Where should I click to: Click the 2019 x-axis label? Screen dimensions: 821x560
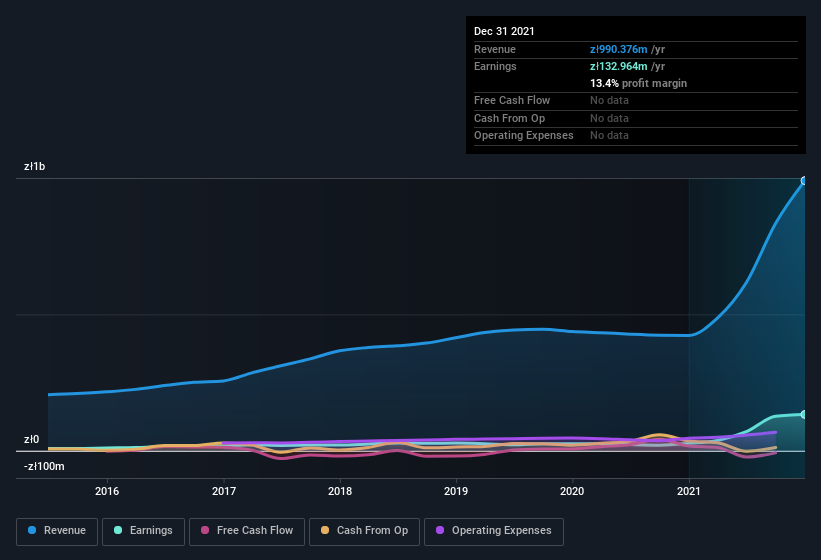click(x=456, y=491)
